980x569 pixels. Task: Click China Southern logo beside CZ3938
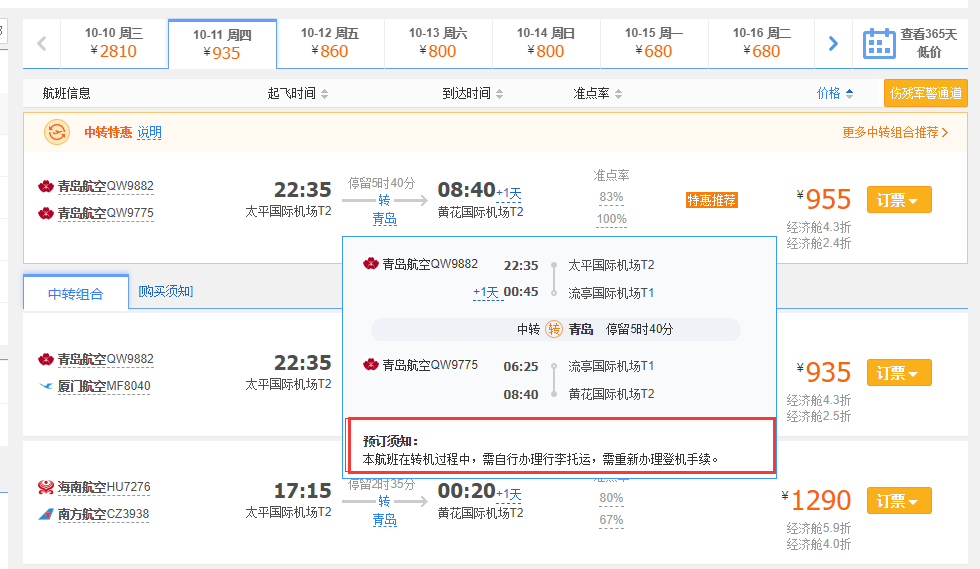click(46, 514)
